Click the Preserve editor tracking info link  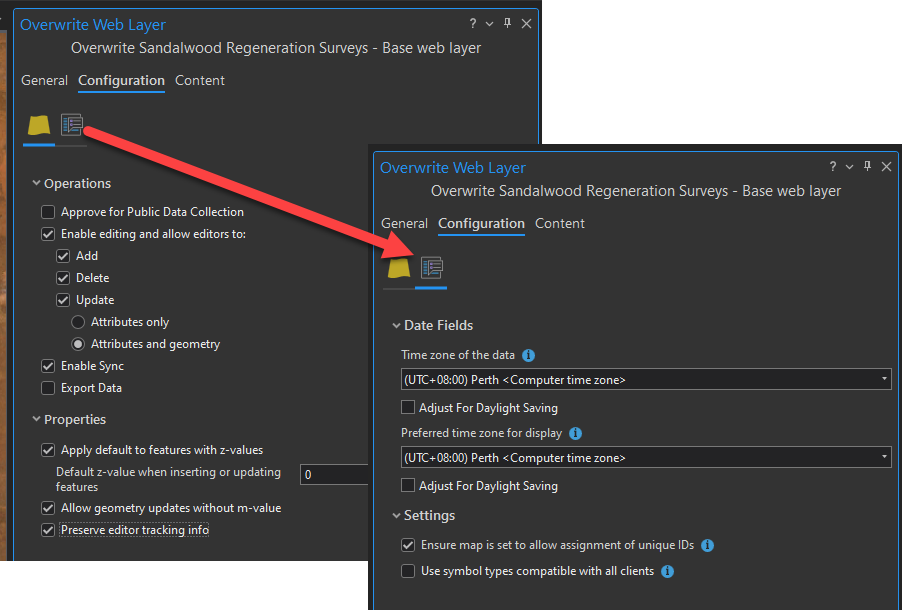pyautogui.click(x=134, y=529)
